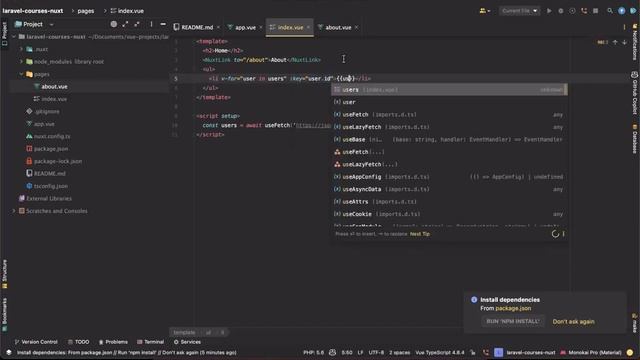This screenshot has height=360, width=640.
Task: Click RUN 'NPM INSTALL' button
Action: pyautogui.click(x=513, y=322)
